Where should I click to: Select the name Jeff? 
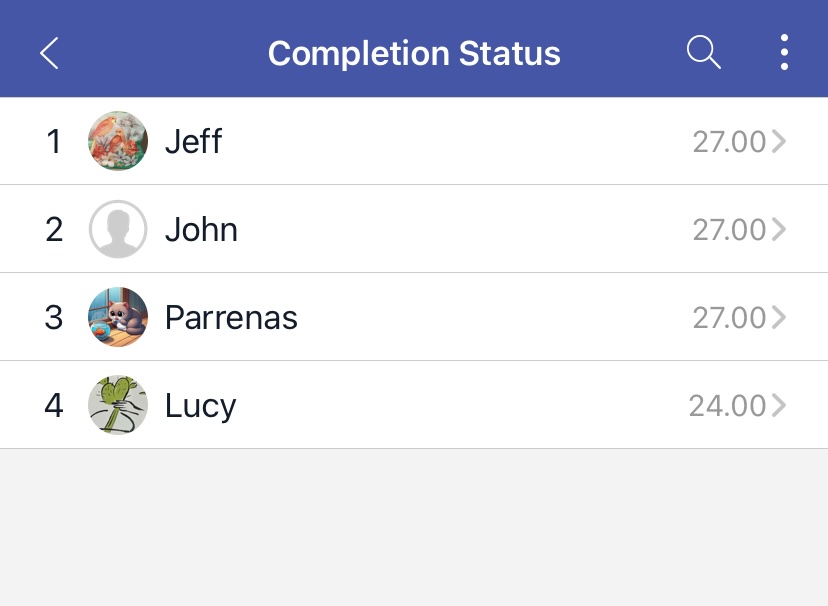click(193, 142)
